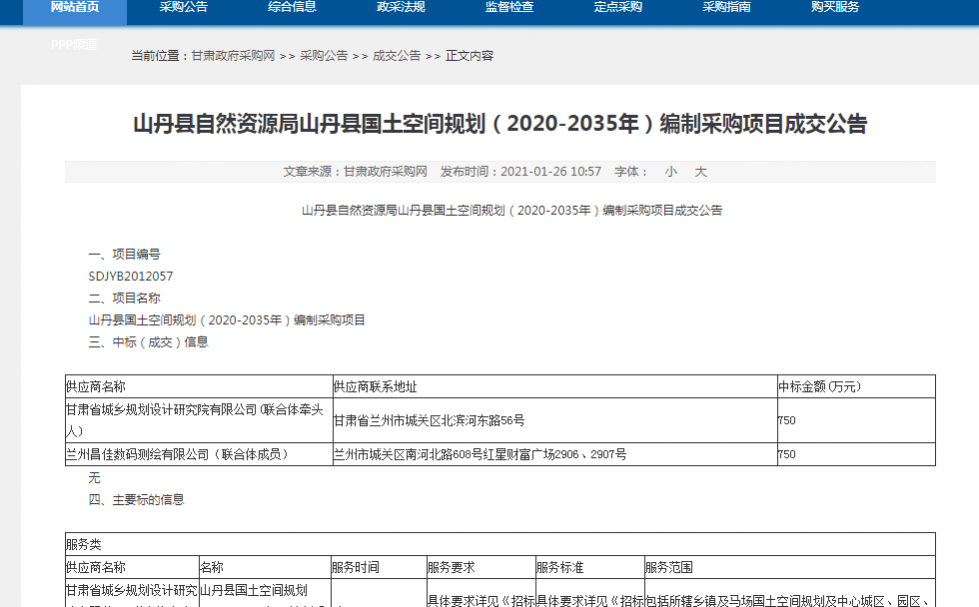Open the 采购指南 navigation item
The width and height of the screenshot is (979, 607).
click(726, 7)
